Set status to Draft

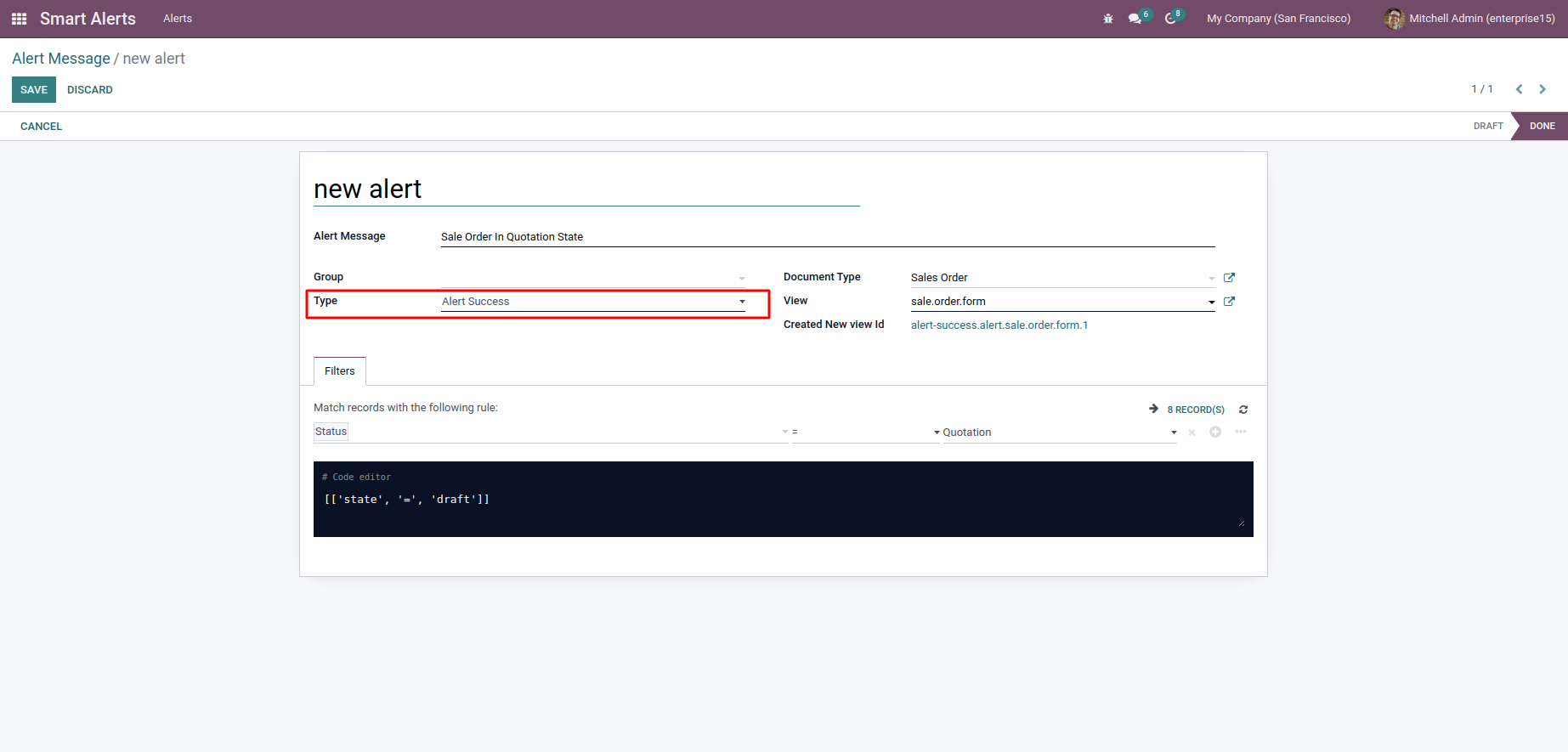[x=1488, y=126]
